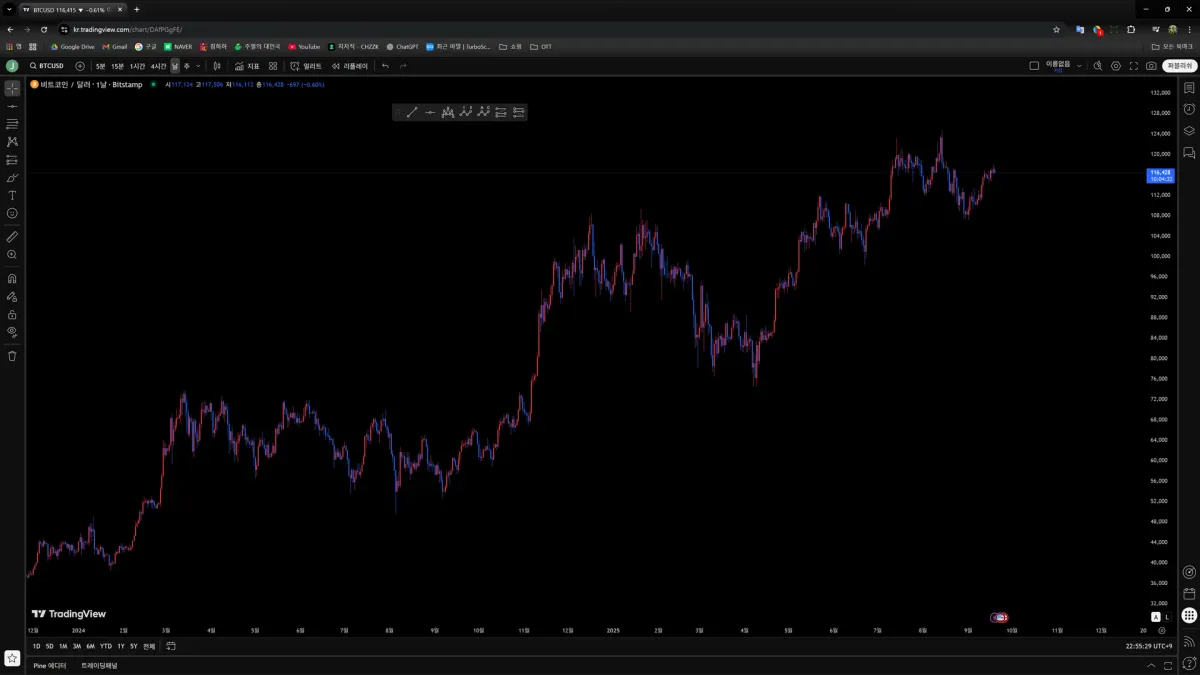Click the 퍼블리쉬 publish button
Image resolution: width=1200 pixels, height=675 pixels.
coord(1179,66)
